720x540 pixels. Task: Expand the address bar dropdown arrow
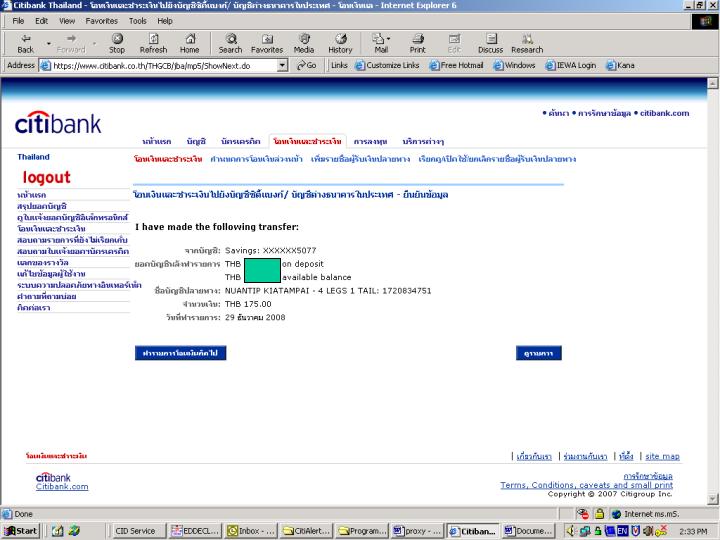point(283,66)
